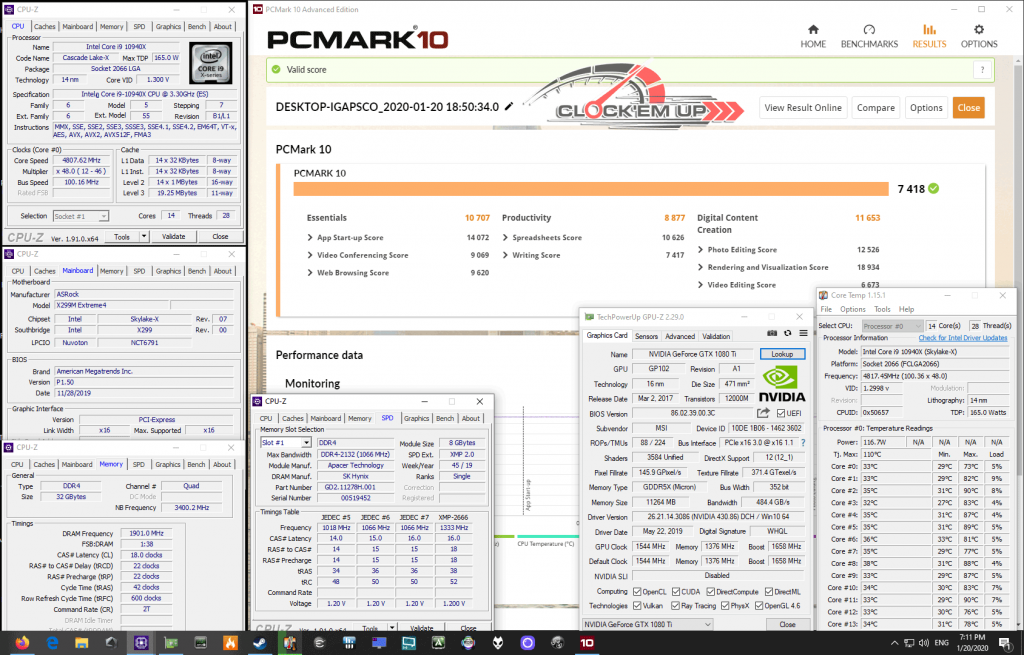Toggle the Ray Tracing checkbox
Image resolution: width=1024 pixels, height=655 pixels.
pyautogui.click(x=675, y=605)
